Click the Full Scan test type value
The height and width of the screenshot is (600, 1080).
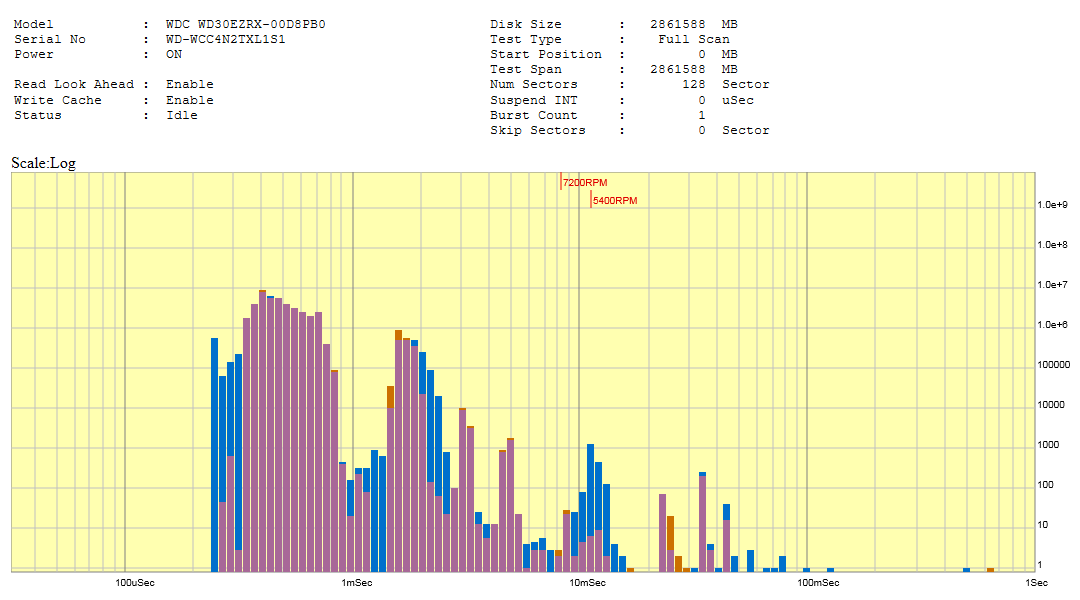tap(693, 39)
